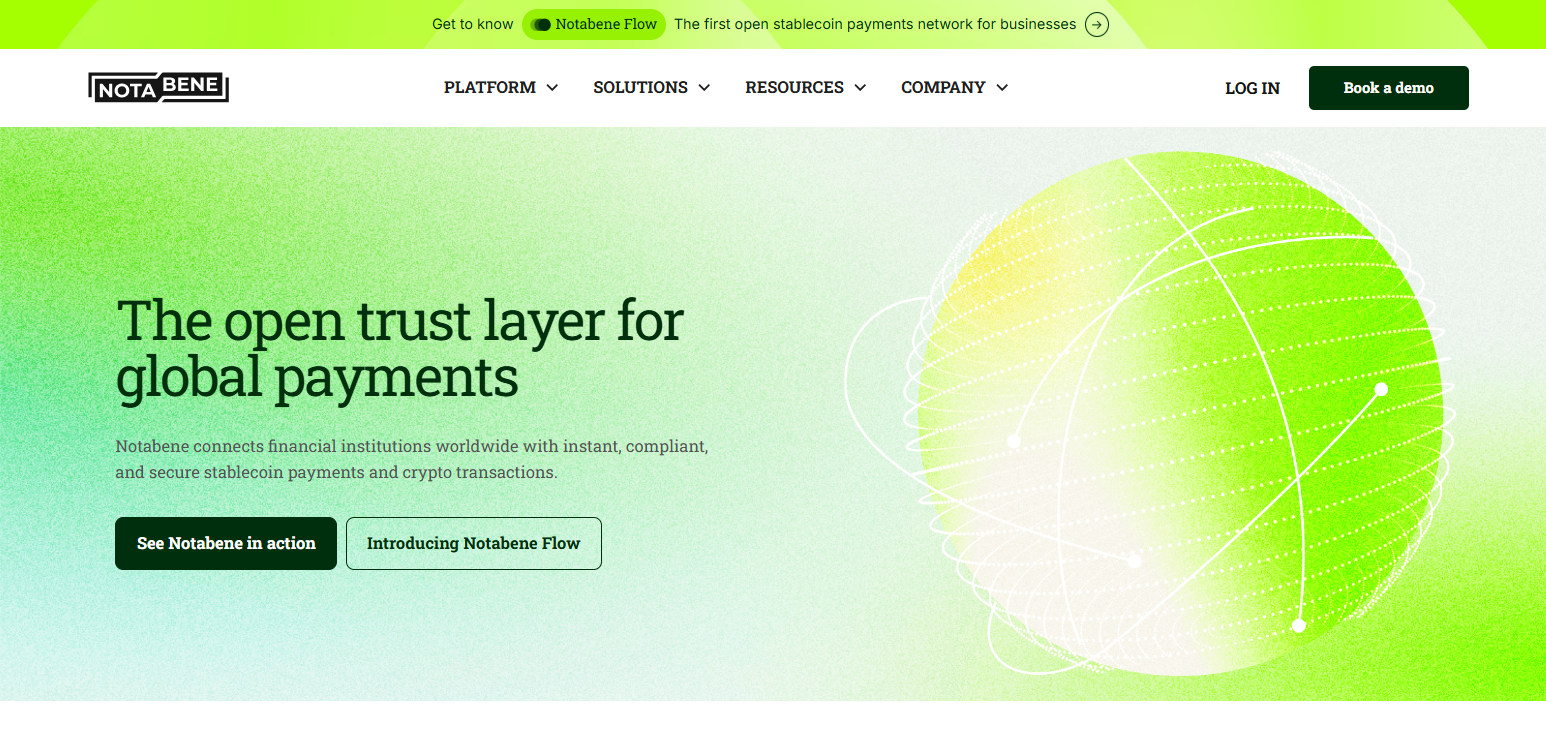Viewport: 1546px width, 732px height.
Task: Expand the chevron next to Resources
Action: click(x=860, y=88)
